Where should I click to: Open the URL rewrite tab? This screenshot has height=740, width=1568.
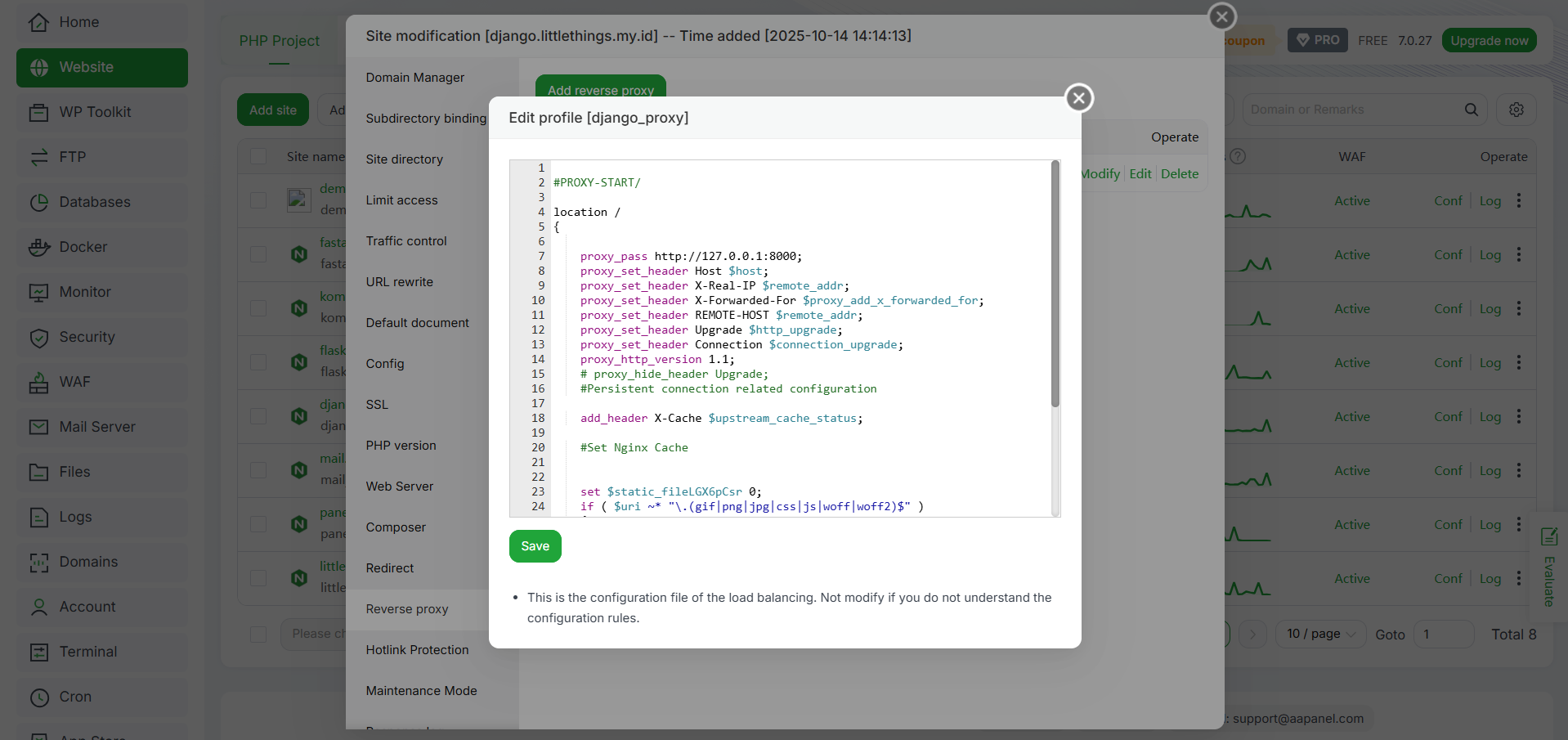pyautogui.click(x=400, y=282)
